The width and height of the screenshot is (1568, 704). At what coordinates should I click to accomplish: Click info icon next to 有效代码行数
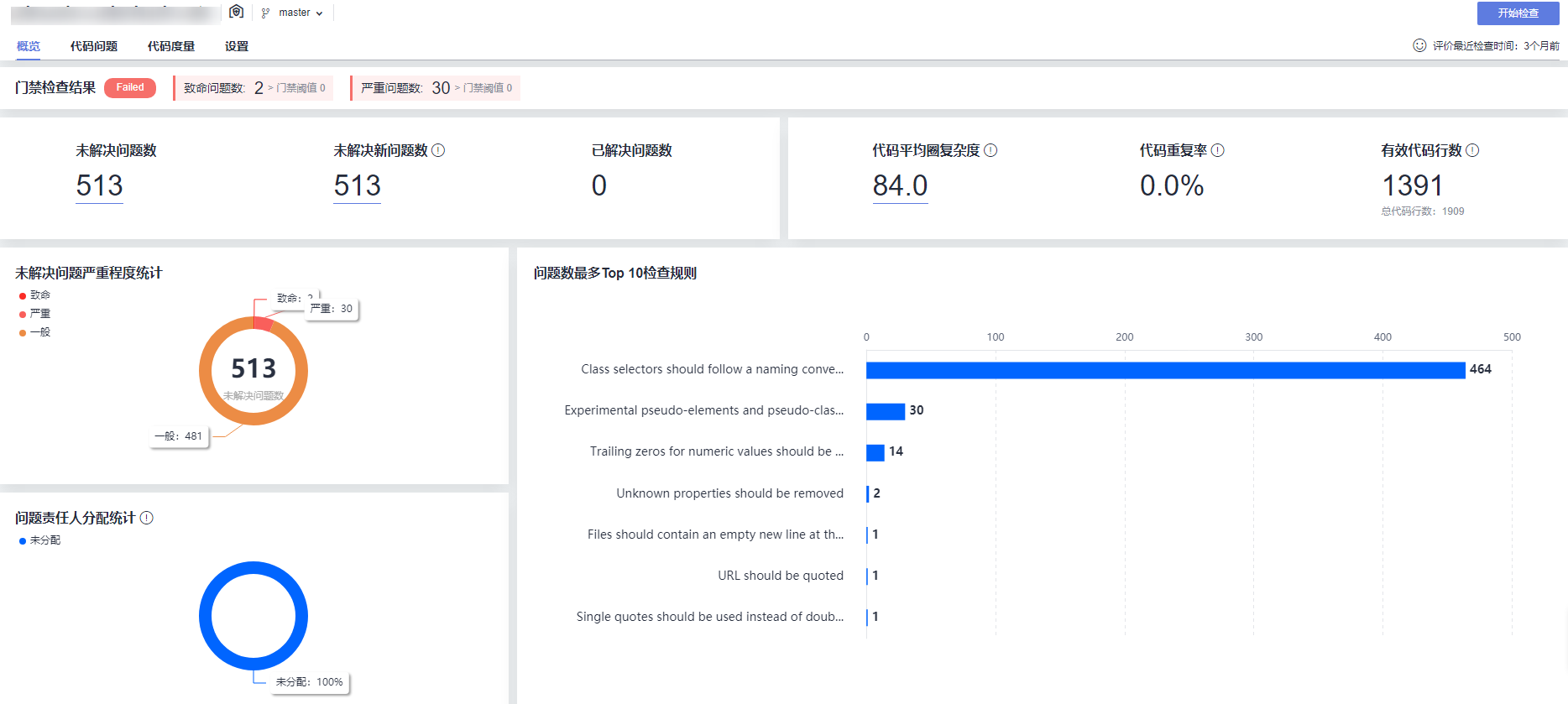click(1472, 150)
